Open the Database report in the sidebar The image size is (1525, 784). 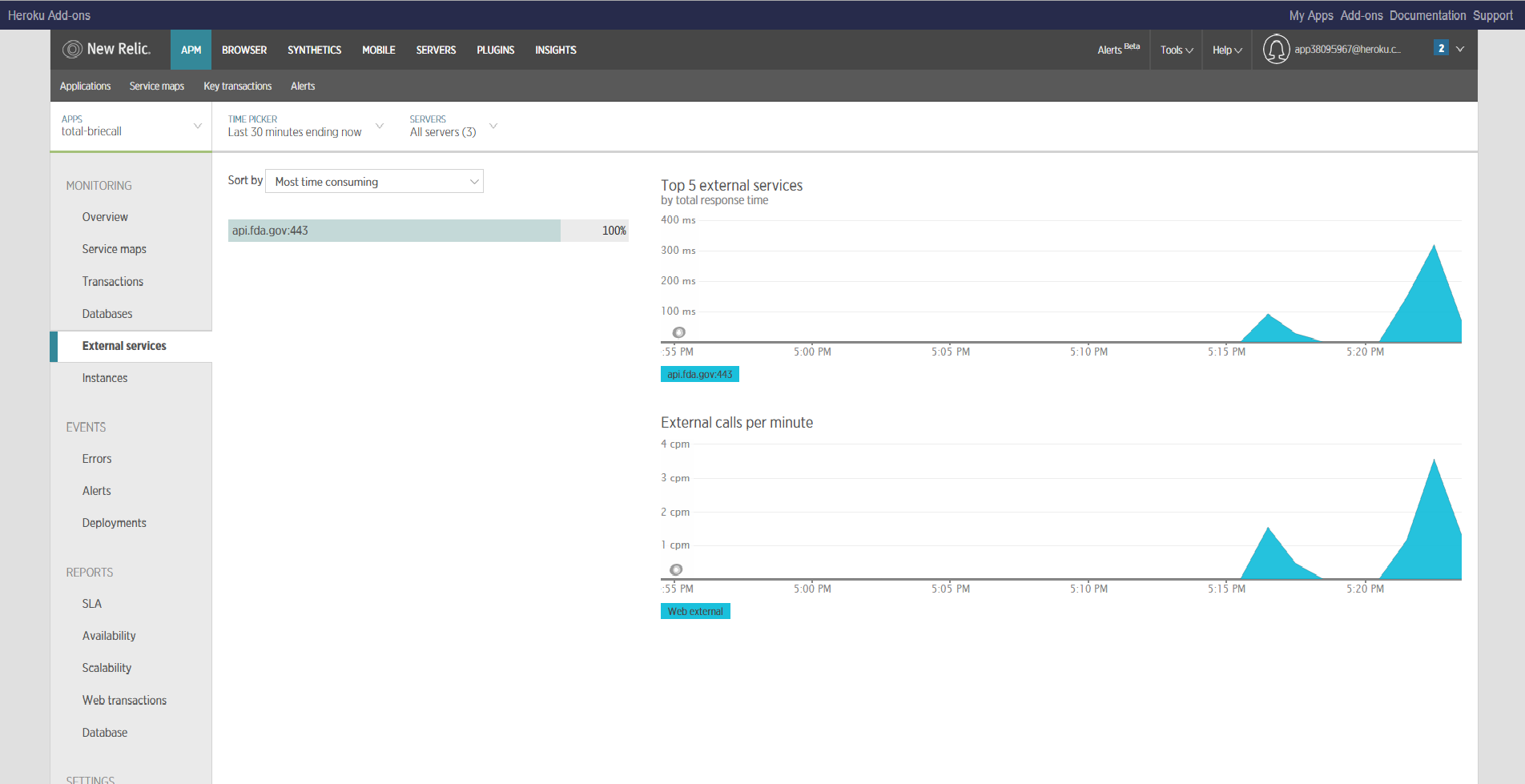[x=105, y=733]
